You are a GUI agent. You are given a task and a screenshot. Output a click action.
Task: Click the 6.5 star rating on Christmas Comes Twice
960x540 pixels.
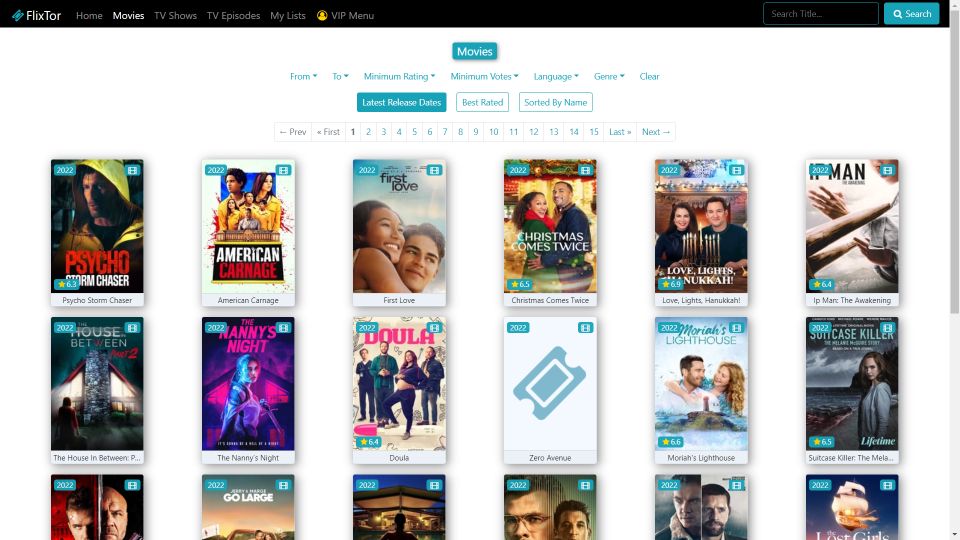[520, 284]
